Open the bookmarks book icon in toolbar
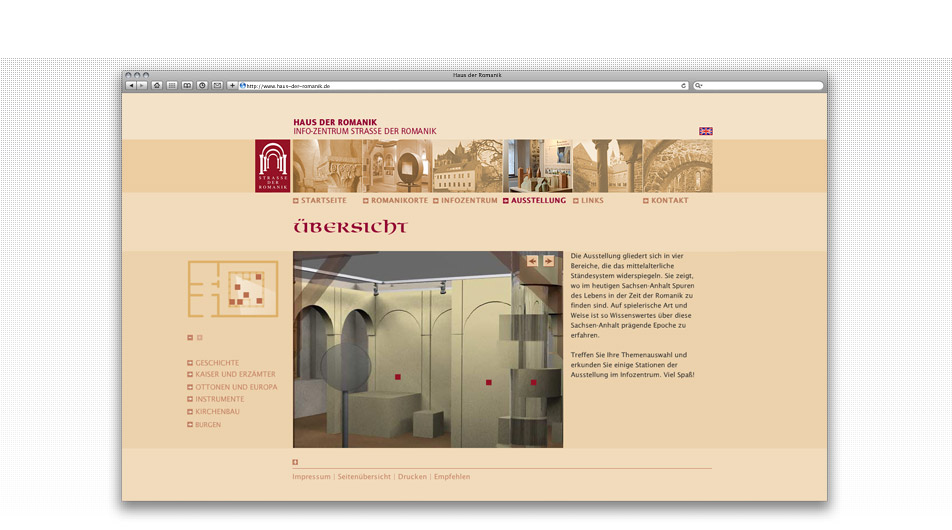This screenshot has width=952, height=530. pyautogui.click(x=187, y=86)
